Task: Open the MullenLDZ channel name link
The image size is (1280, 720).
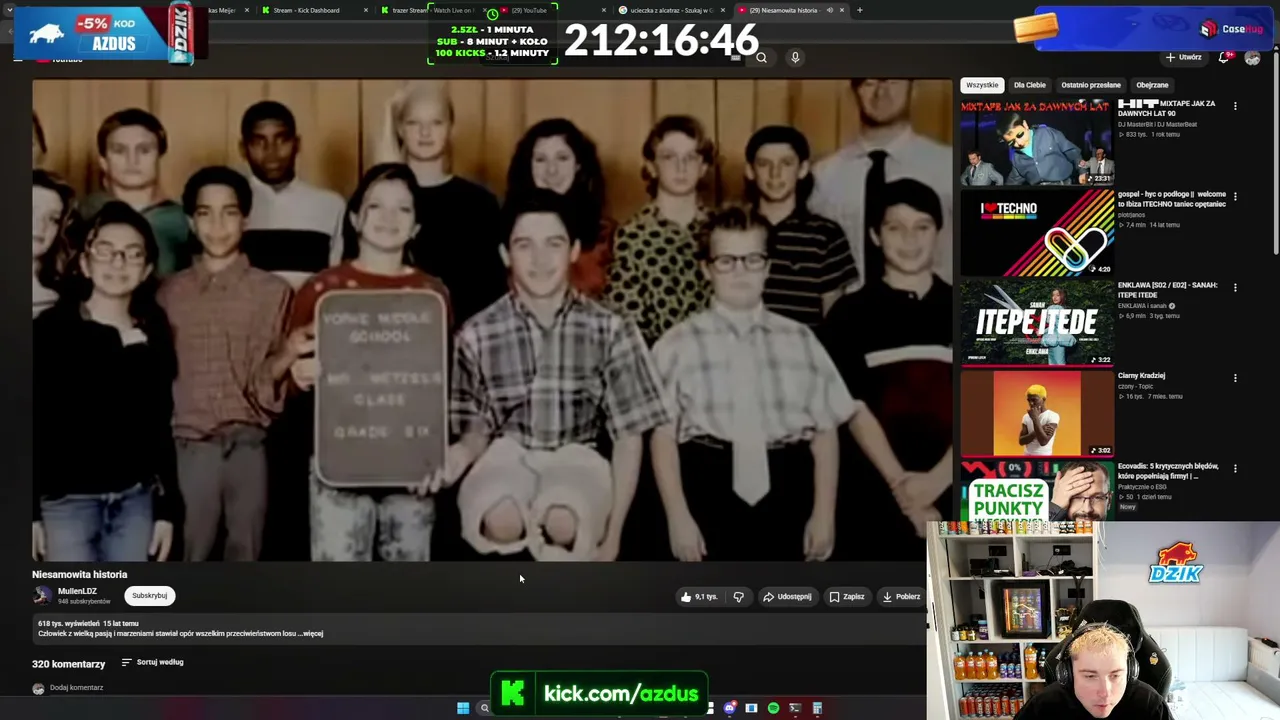Action: (x=77, y=591)
